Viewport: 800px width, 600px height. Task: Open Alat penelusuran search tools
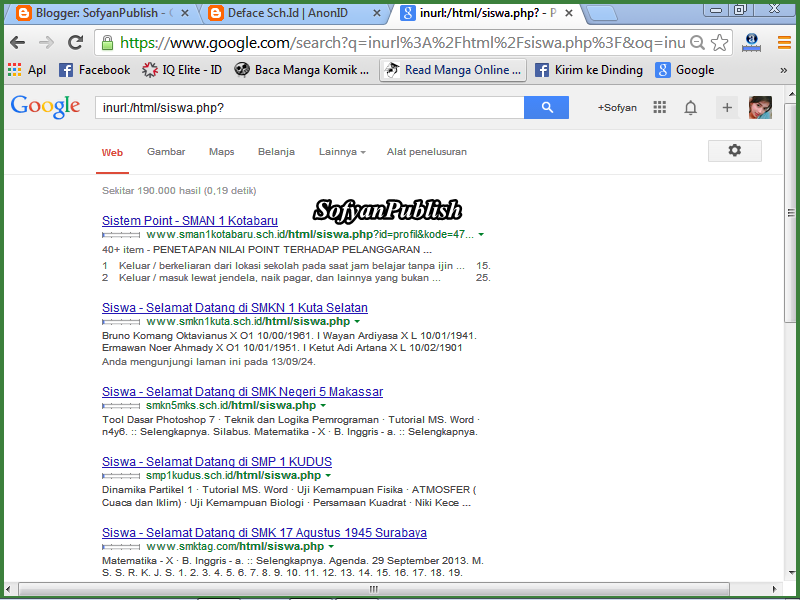tap(427, 152)
